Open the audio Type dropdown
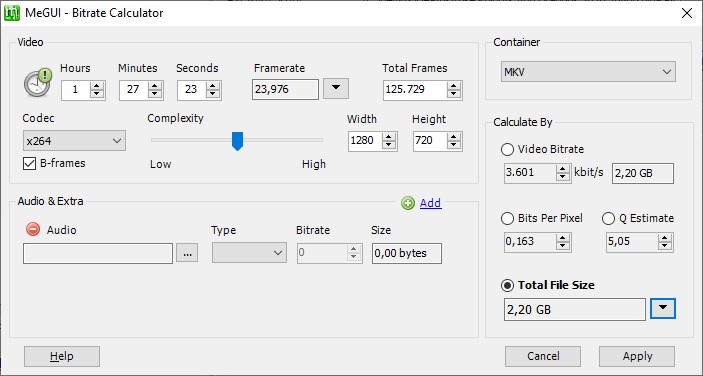 [249, 253]
